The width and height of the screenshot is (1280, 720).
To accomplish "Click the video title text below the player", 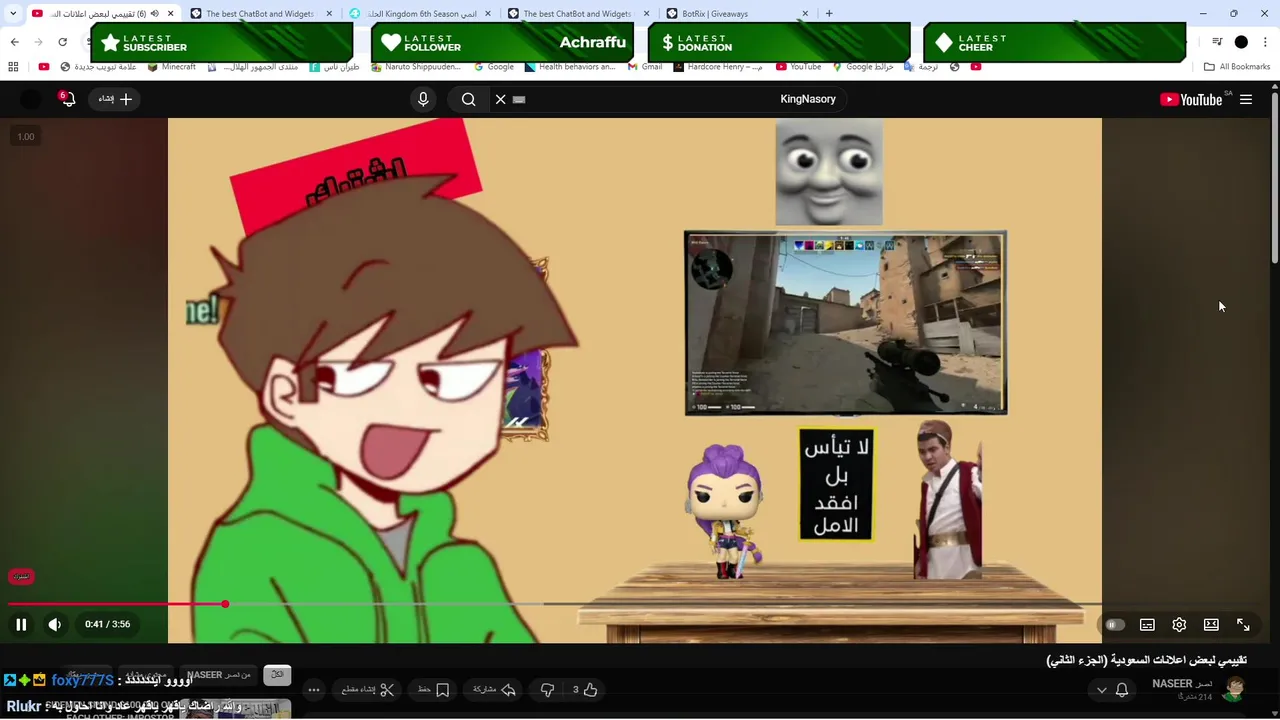I will coord(1146,660).
